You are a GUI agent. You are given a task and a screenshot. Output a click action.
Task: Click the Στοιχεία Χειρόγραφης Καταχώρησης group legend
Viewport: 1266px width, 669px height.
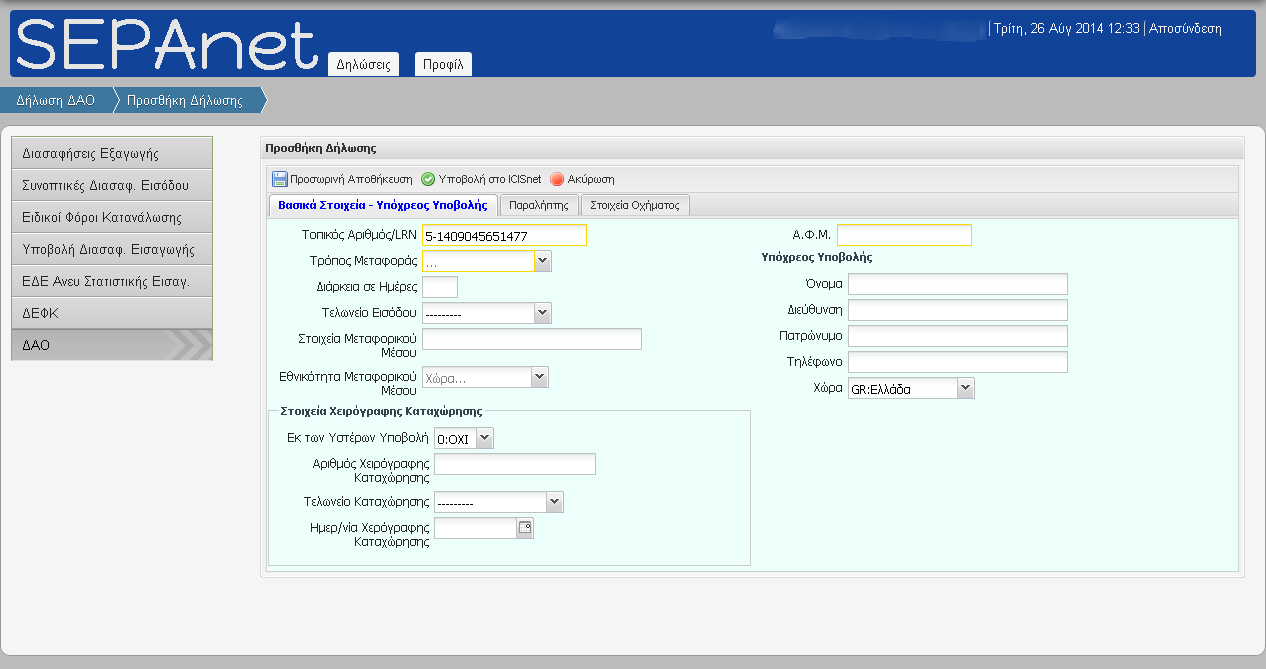click(382, 411)
